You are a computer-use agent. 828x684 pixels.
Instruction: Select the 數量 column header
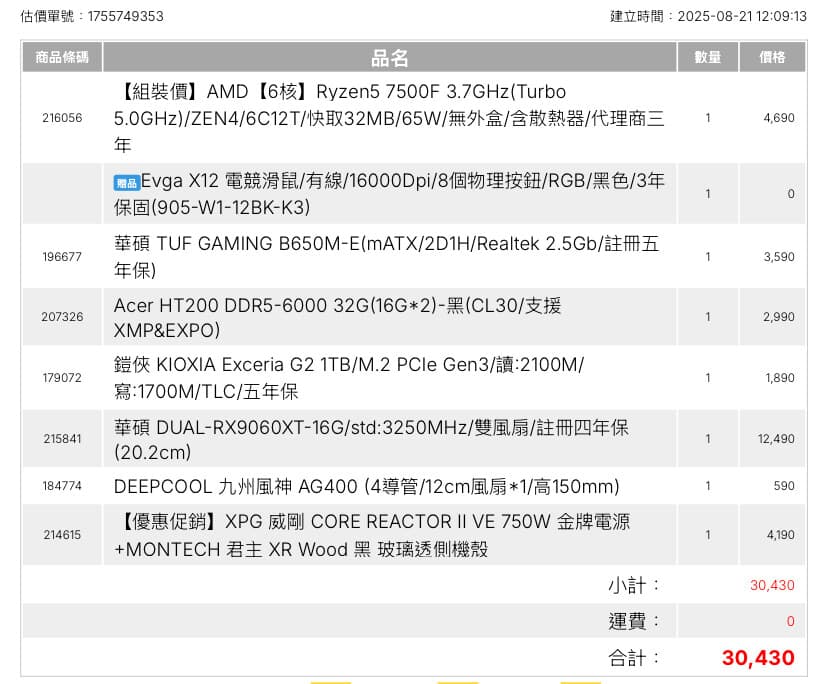click(708, 57)
